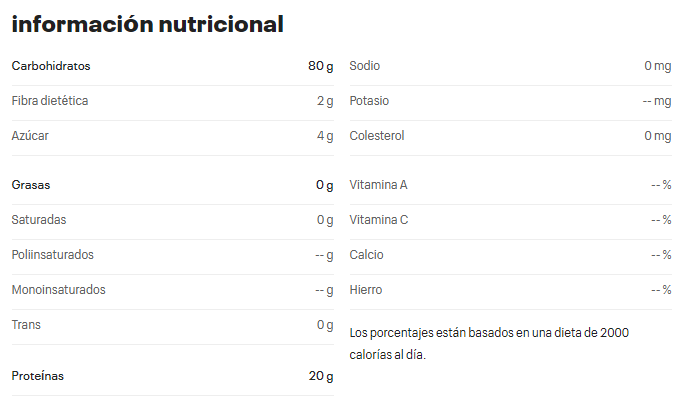This screenshot has height=406, width=695.
Task: Select the Sodio label
Action: [x=365, y=66]
